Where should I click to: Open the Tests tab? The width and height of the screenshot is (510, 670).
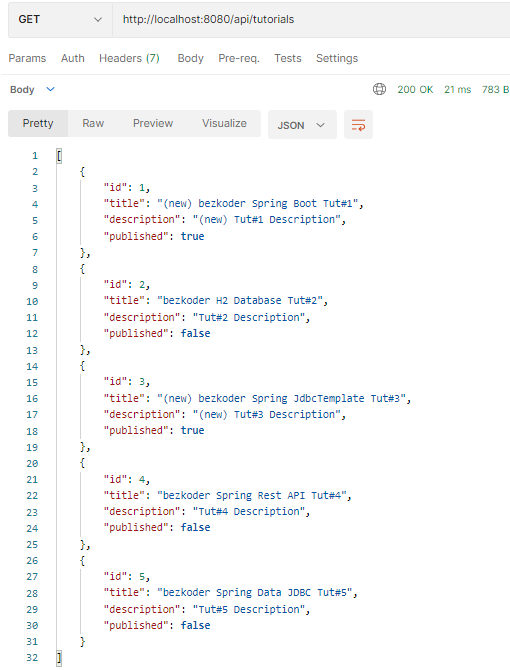(287, 58)
